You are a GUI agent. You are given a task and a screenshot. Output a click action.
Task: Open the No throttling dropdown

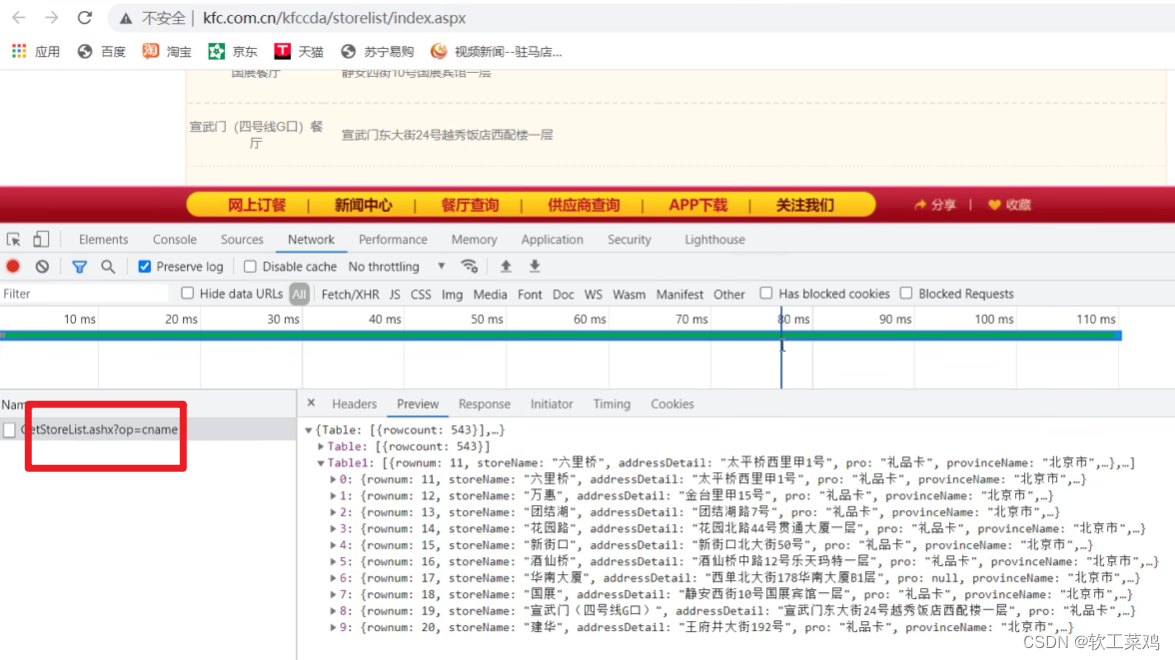point(397,267)
